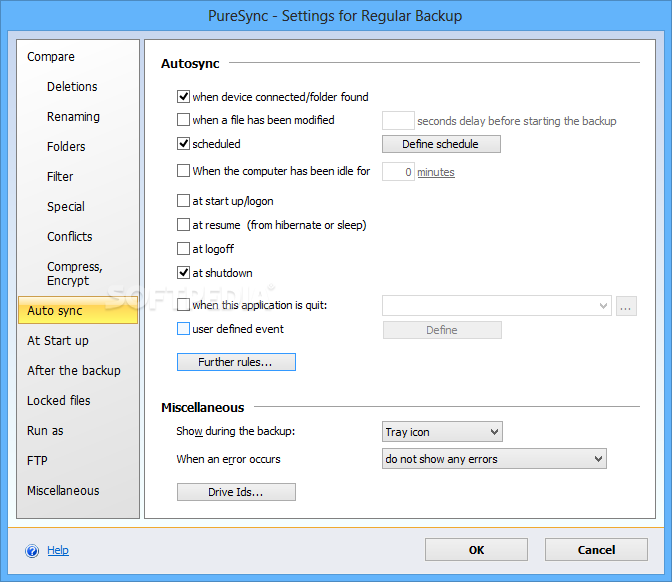Enable at resume from hibernate or sleep
The width and height of the screenshot is (672, 582).
click(183, 225)
